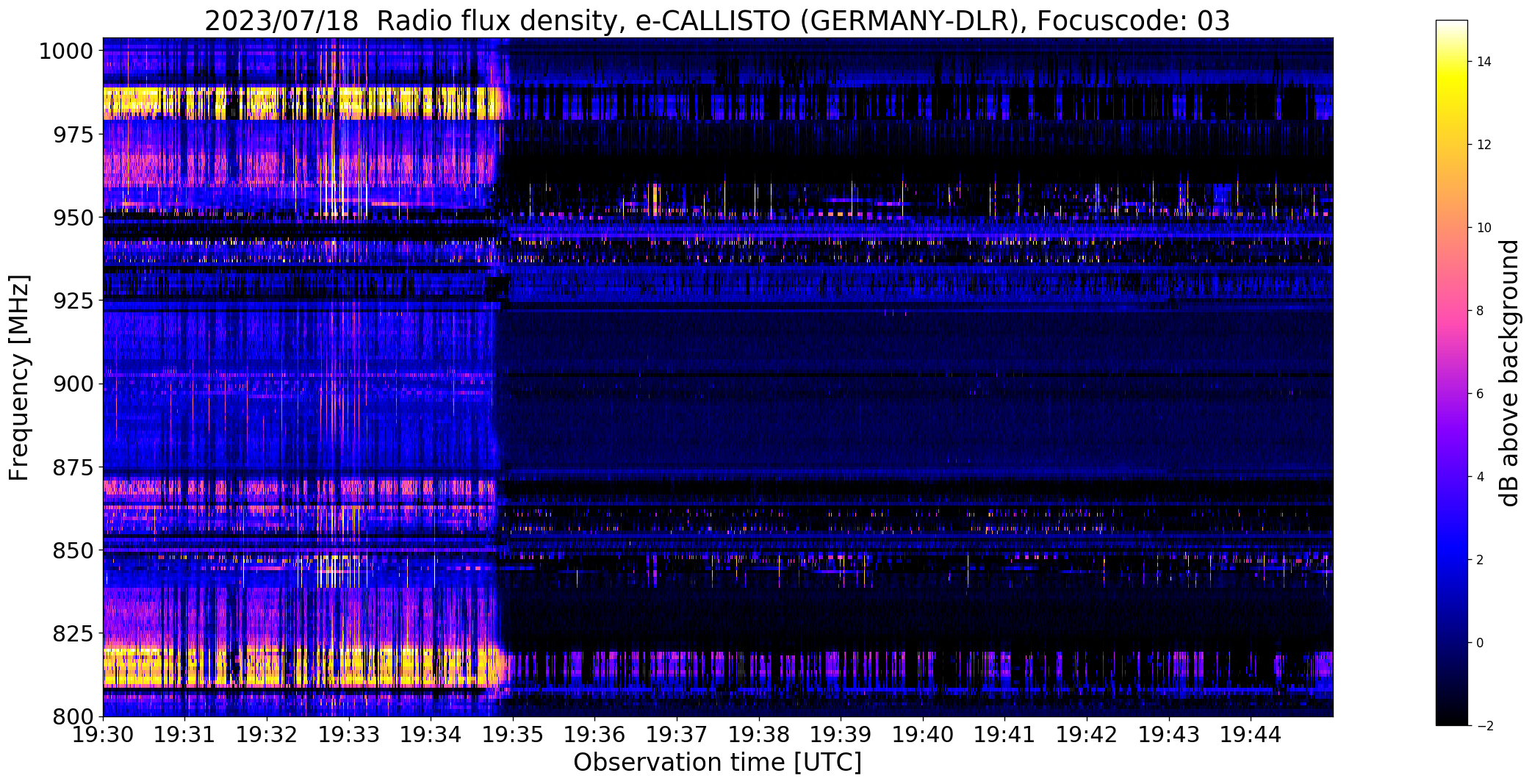The width and height of the screenshot is (1532, 784).
Task: Click the 900 MHz frequency tick label
Action: click(x=73, y=384)
